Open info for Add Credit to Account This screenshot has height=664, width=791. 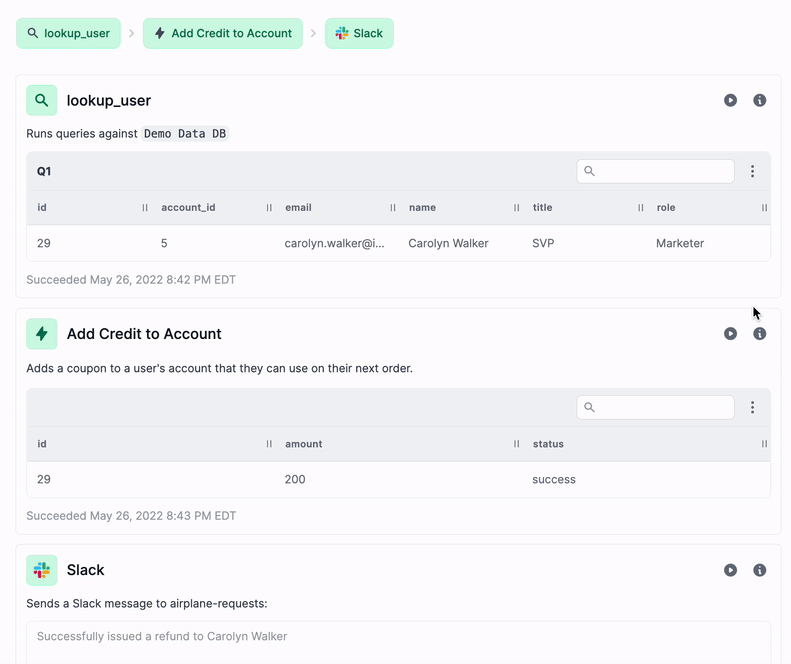tap(759, 334)
